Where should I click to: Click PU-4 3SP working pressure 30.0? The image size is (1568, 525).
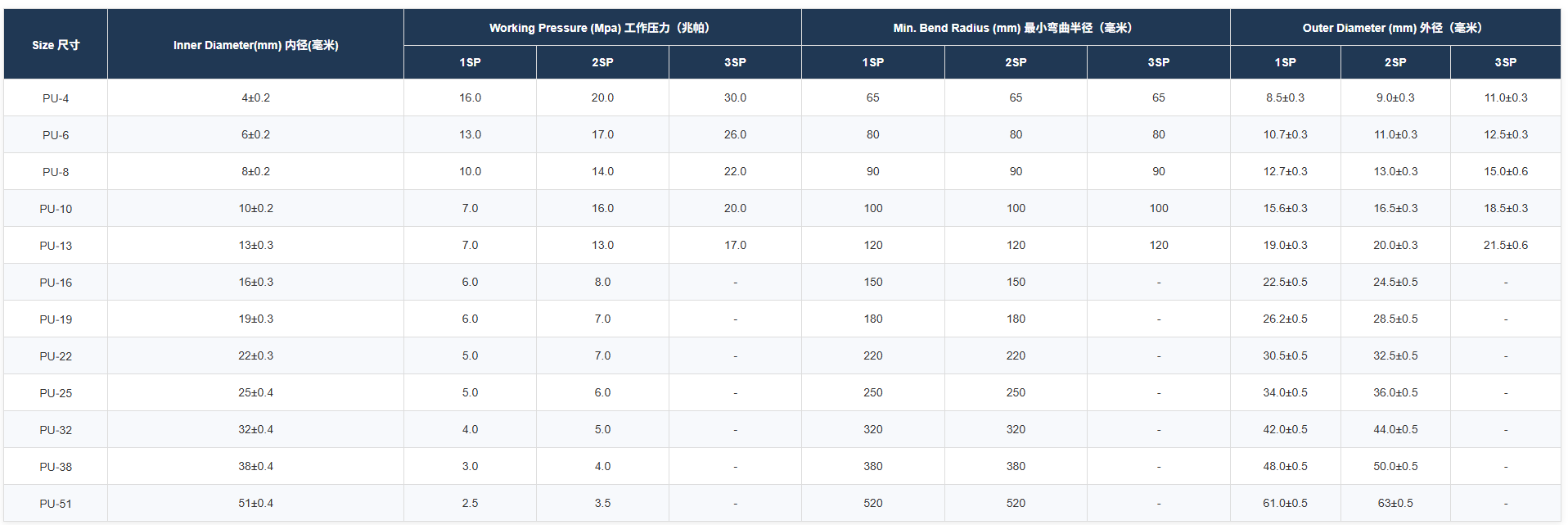[x=735, y=97]
